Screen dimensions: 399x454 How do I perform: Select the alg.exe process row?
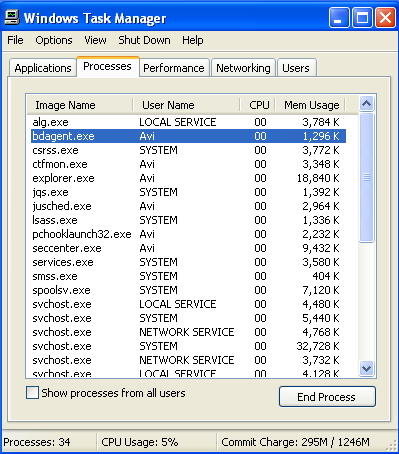coord(188,122)
